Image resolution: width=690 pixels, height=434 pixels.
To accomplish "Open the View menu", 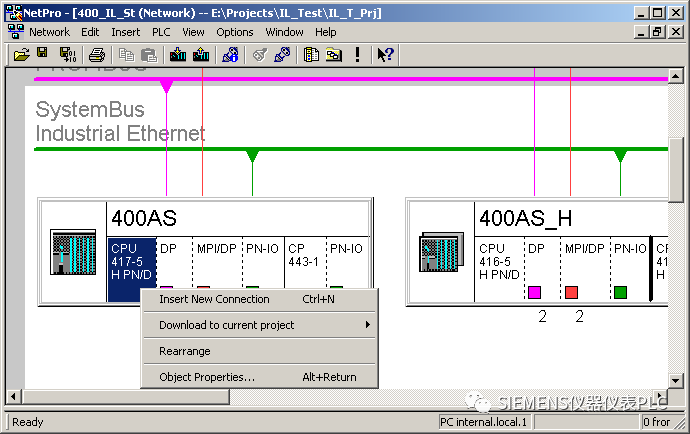I will point(193,32).
